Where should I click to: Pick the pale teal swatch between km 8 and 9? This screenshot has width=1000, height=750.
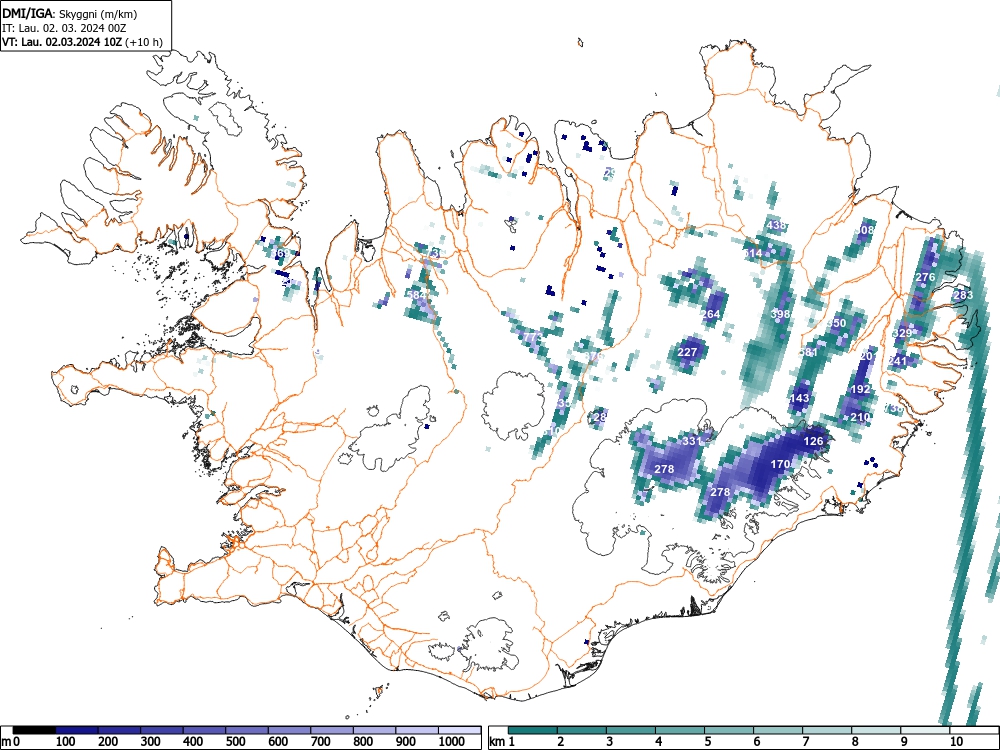coord(876,730)
